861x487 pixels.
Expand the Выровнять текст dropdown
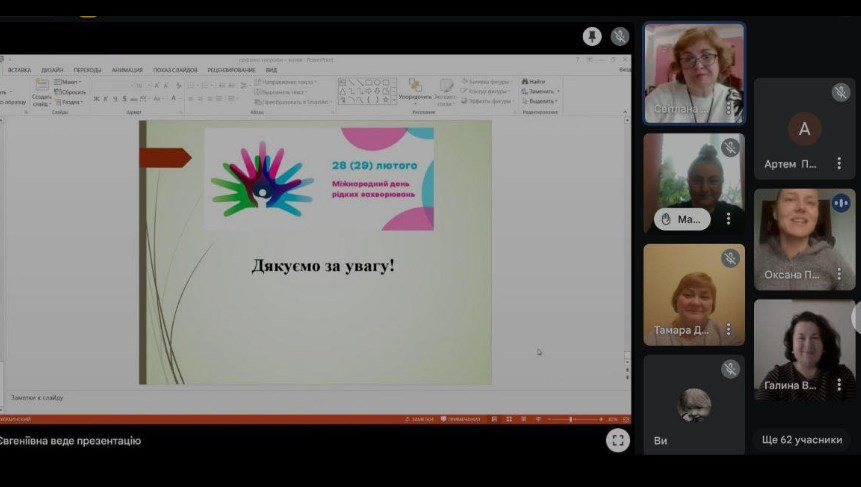tap(280, 92)
